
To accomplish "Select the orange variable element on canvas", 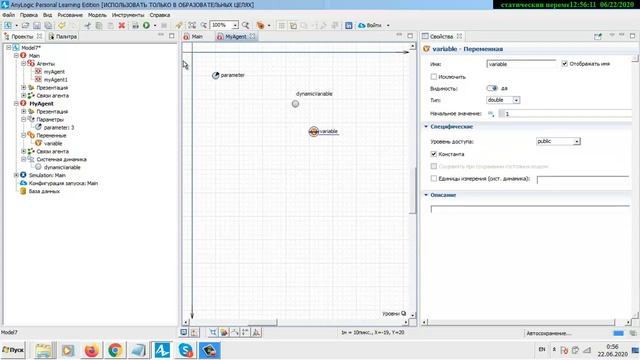I will click(x=313, y=131).
